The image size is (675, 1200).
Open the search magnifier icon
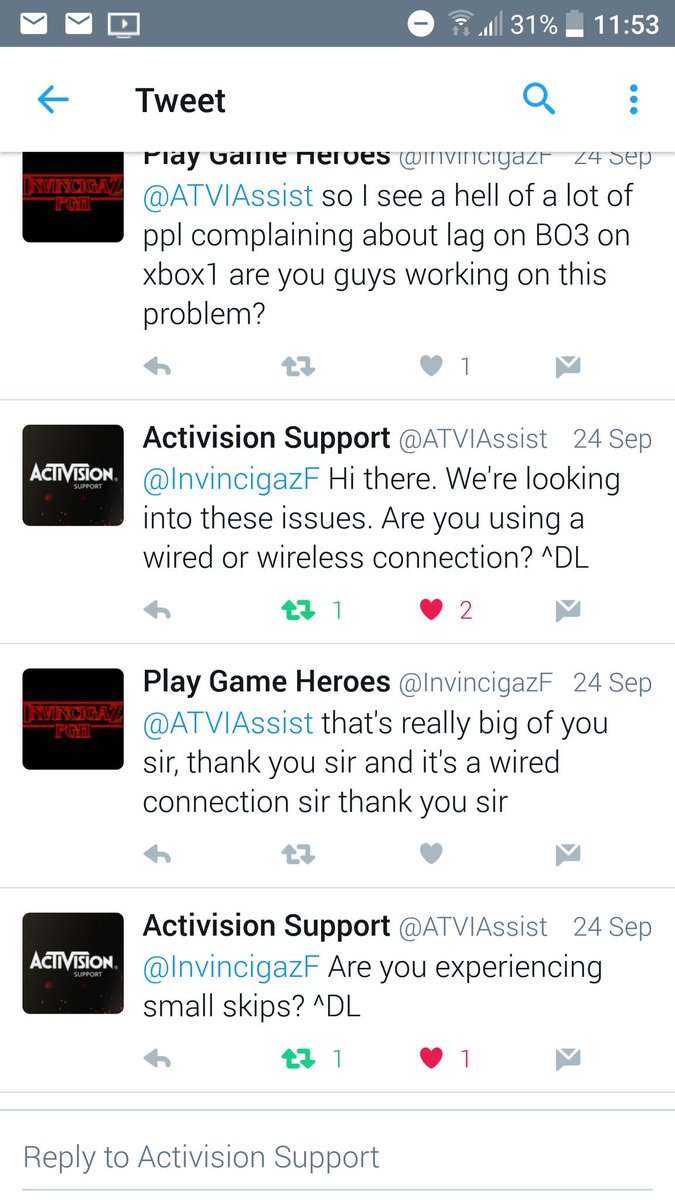[x=538, y=99]
